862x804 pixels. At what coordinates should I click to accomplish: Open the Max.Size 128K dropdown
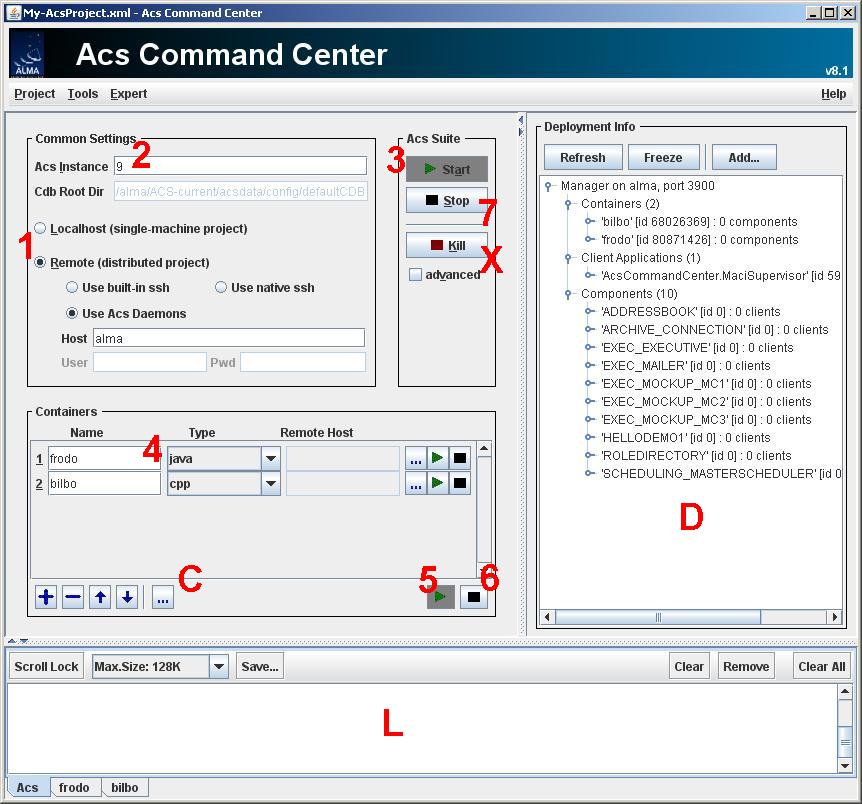pos(219,667)
